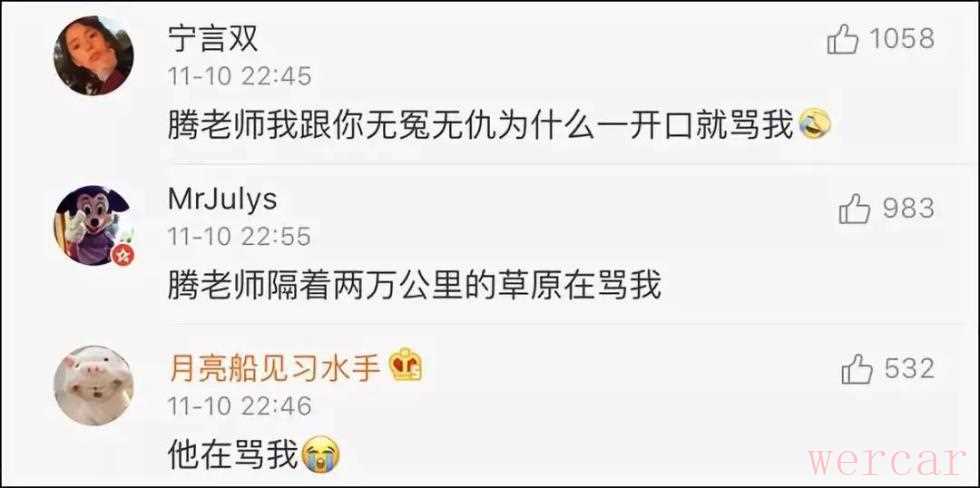
Task: Click the 532 like count
Action: click(909, 369)
